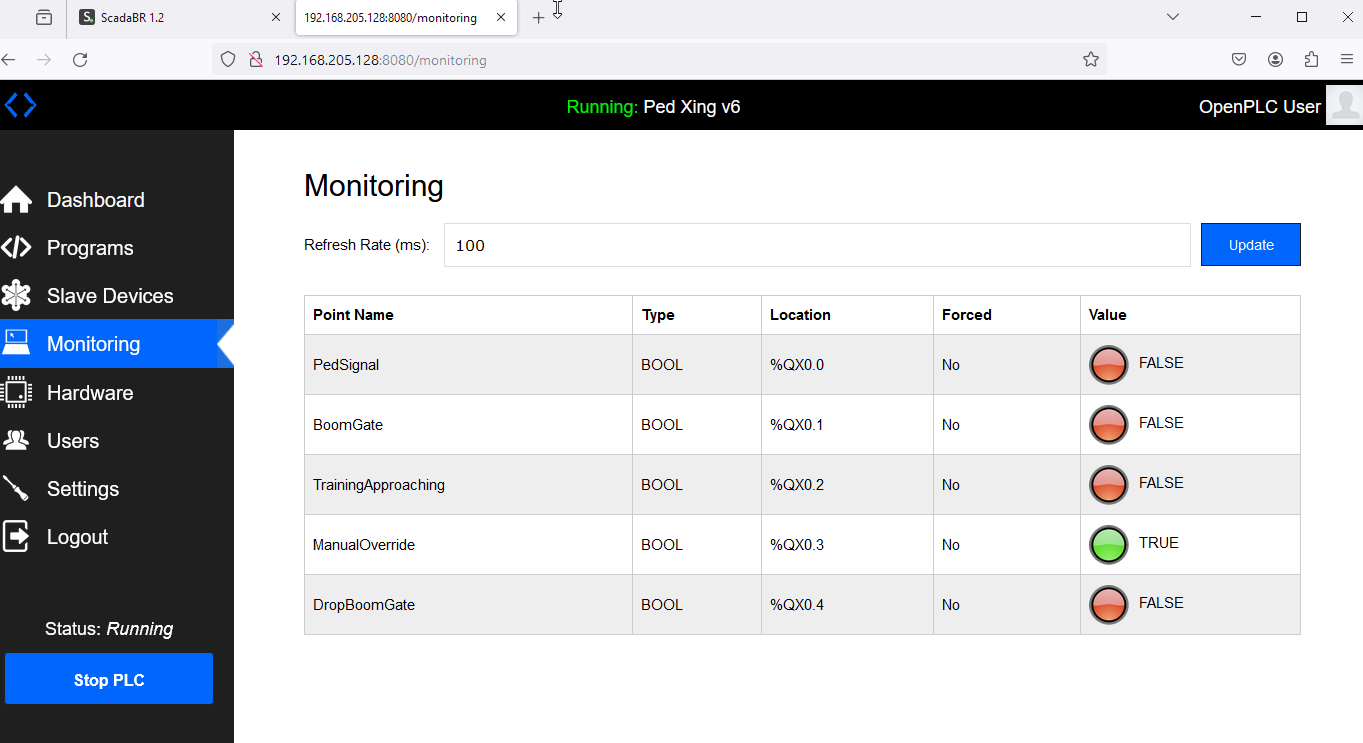This screenshot has width=1363, height=743.
Task: Open Hardware using the chip icon
Action: pos(18,392)
